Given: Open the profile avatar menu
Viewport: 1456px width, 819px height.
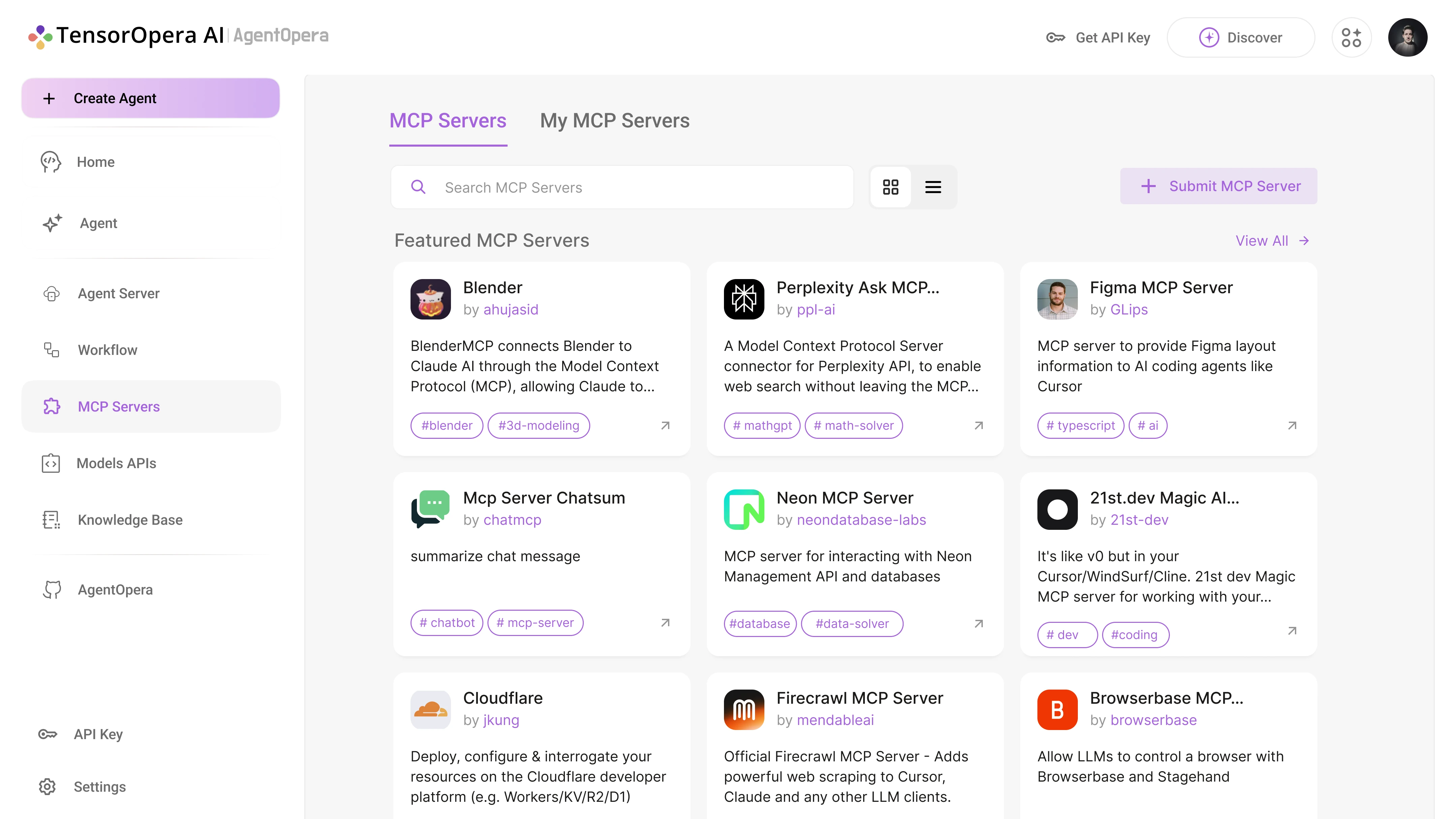Looking at the screenshot, I should [1408, 37].
